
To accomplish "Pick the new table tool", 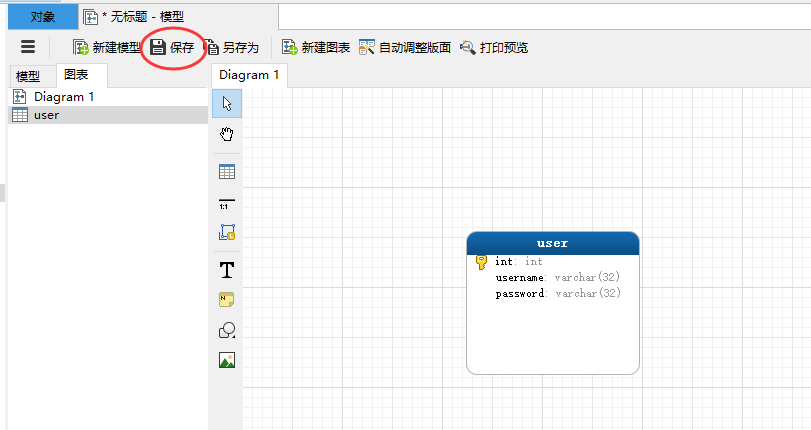I will pos(227,172).
